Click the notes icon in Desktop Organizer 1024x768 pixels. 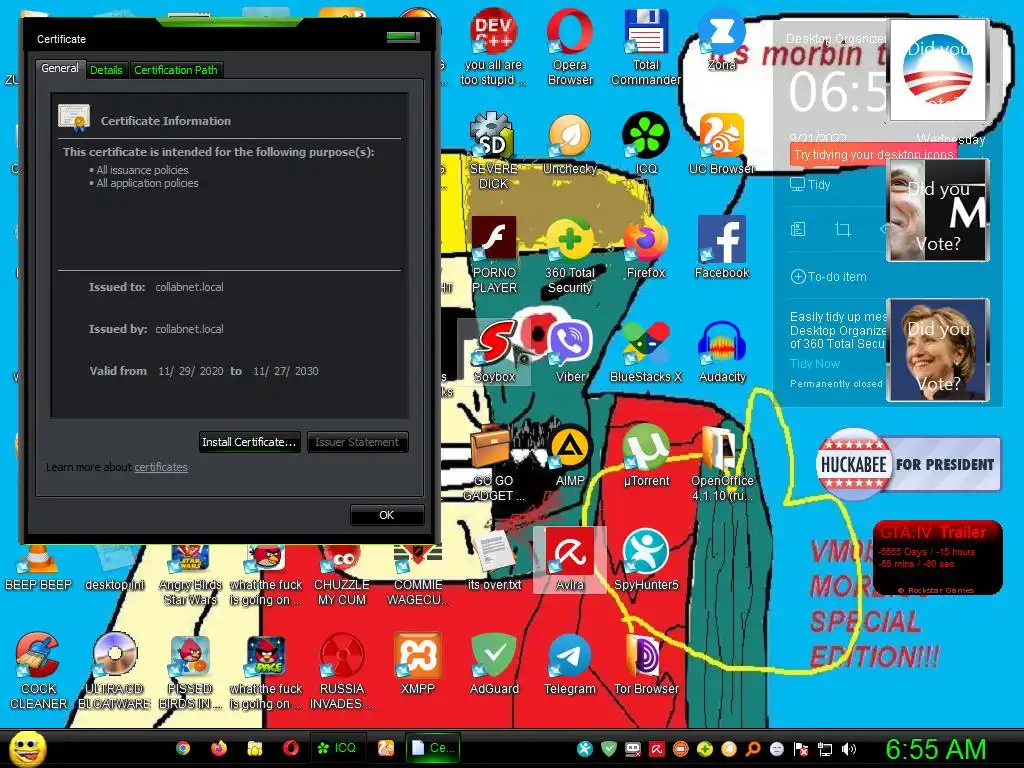coord(798,229)
